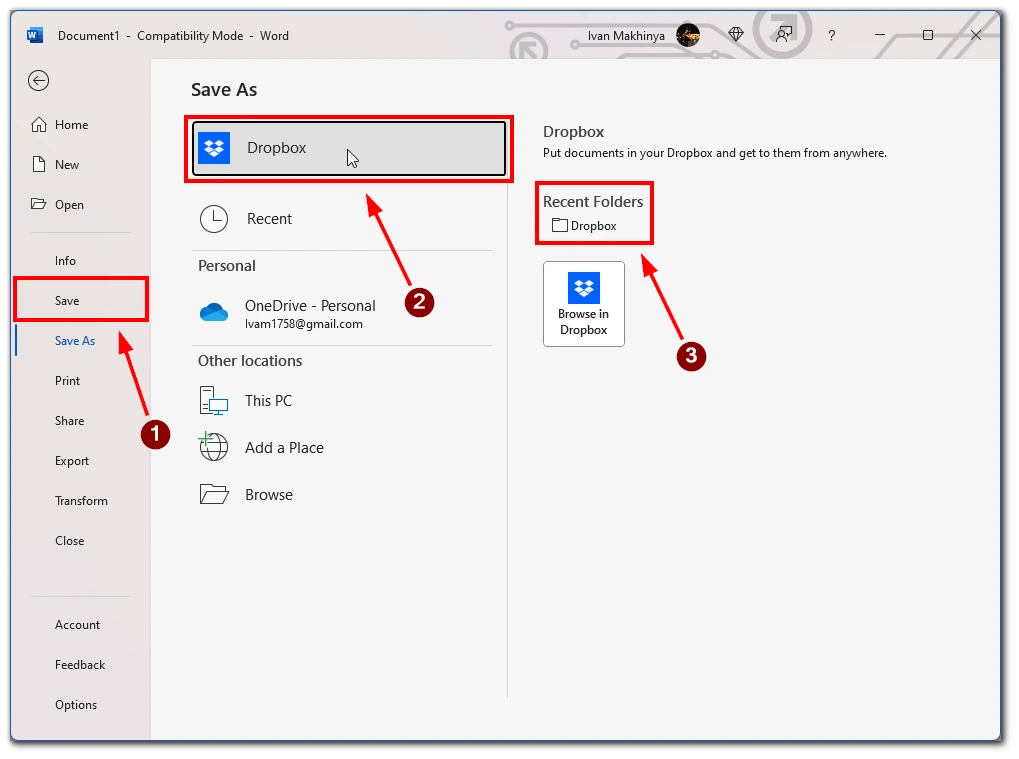Click the Add a Place globe icon

[213, 447]
